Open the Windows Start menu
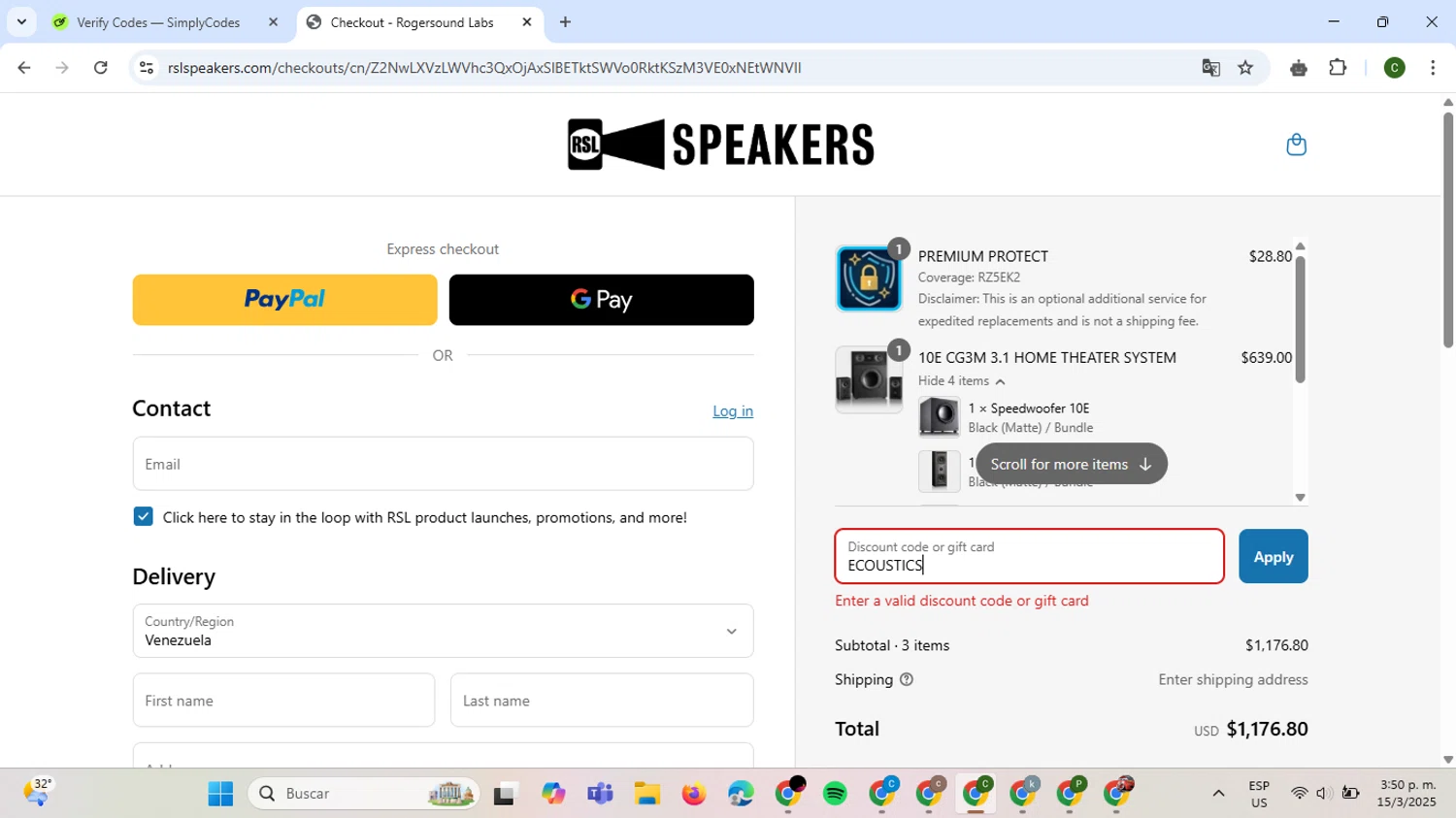 click(220, 794)
